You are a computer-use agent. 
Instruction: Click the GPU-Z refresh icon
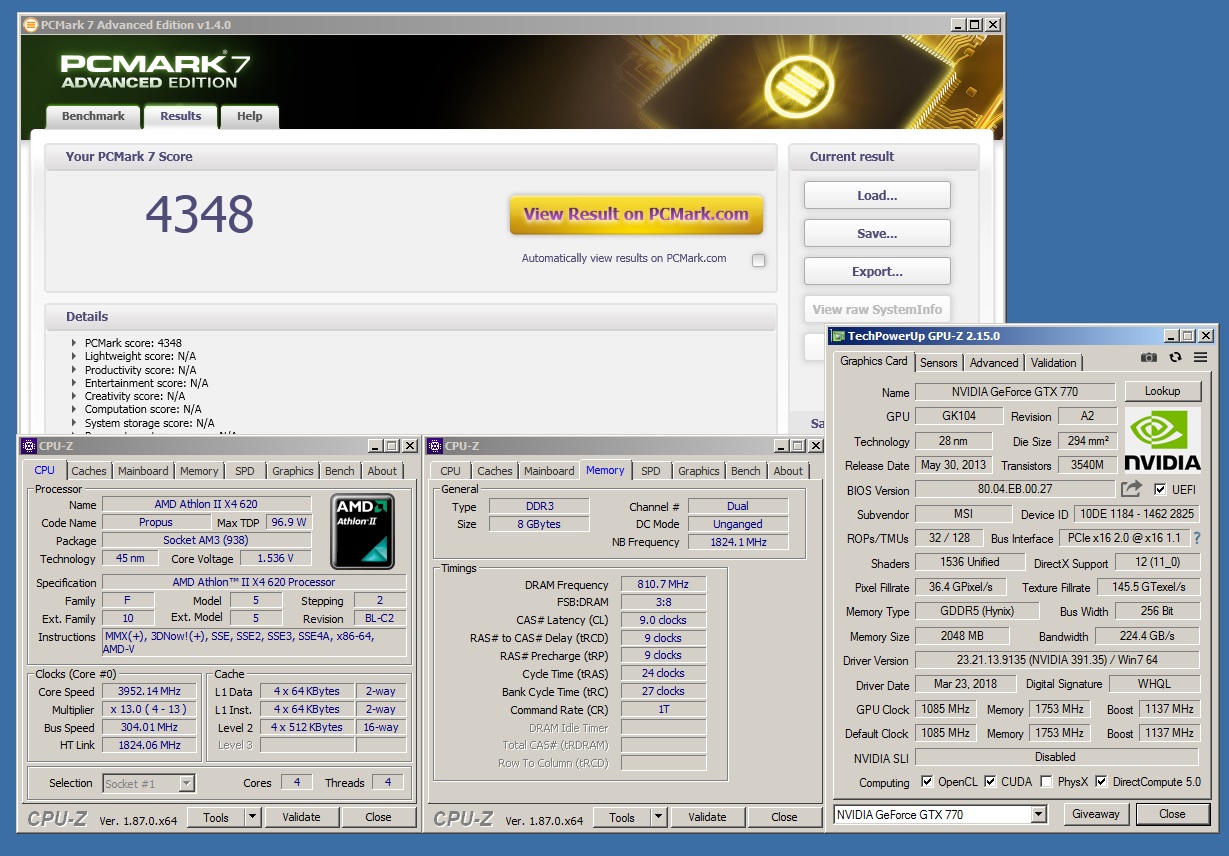coord(1175,358)
